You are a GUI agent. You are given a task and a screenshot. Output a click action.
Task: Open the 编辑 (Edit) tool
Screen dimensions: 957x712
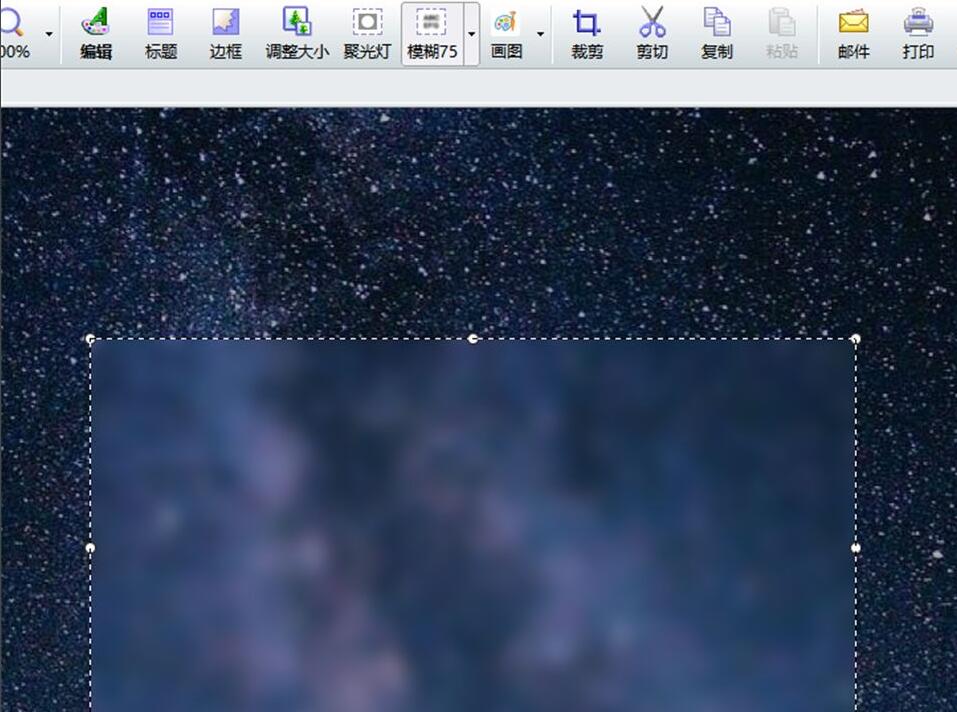coord(96,34)
